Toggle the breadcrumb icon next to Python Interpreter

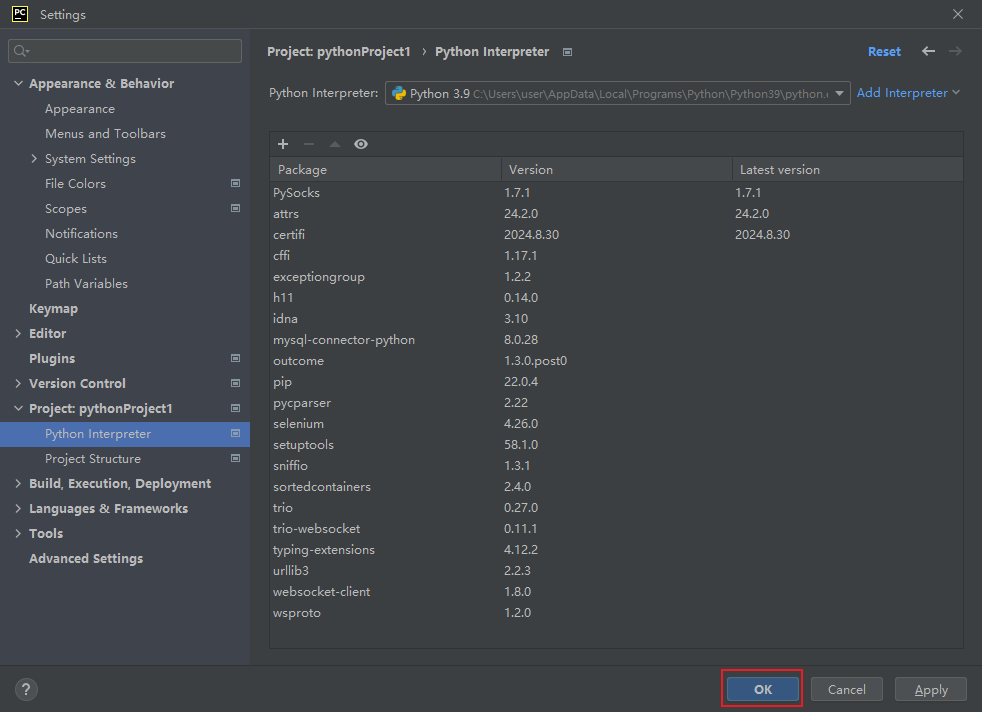pos(566,51)
